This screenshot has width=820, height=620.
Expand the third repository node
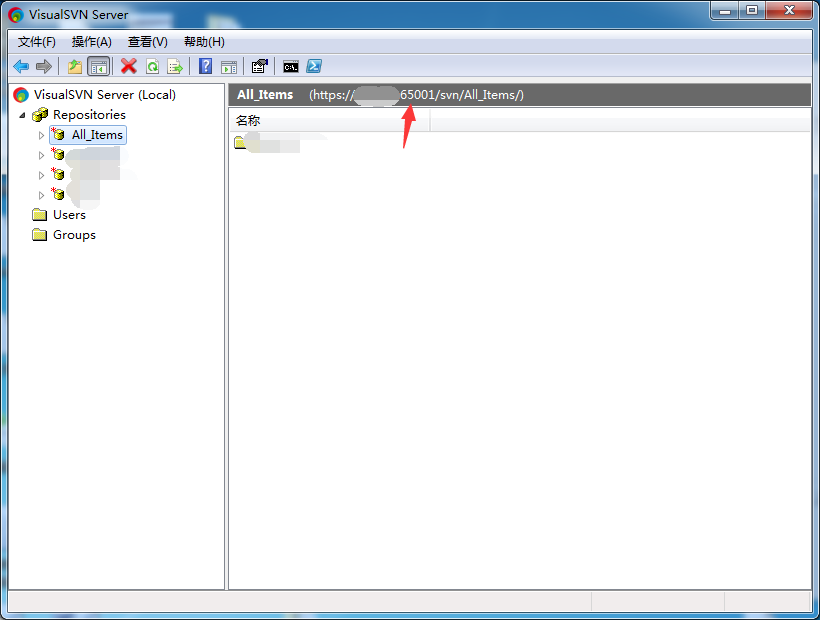point(41,175)
